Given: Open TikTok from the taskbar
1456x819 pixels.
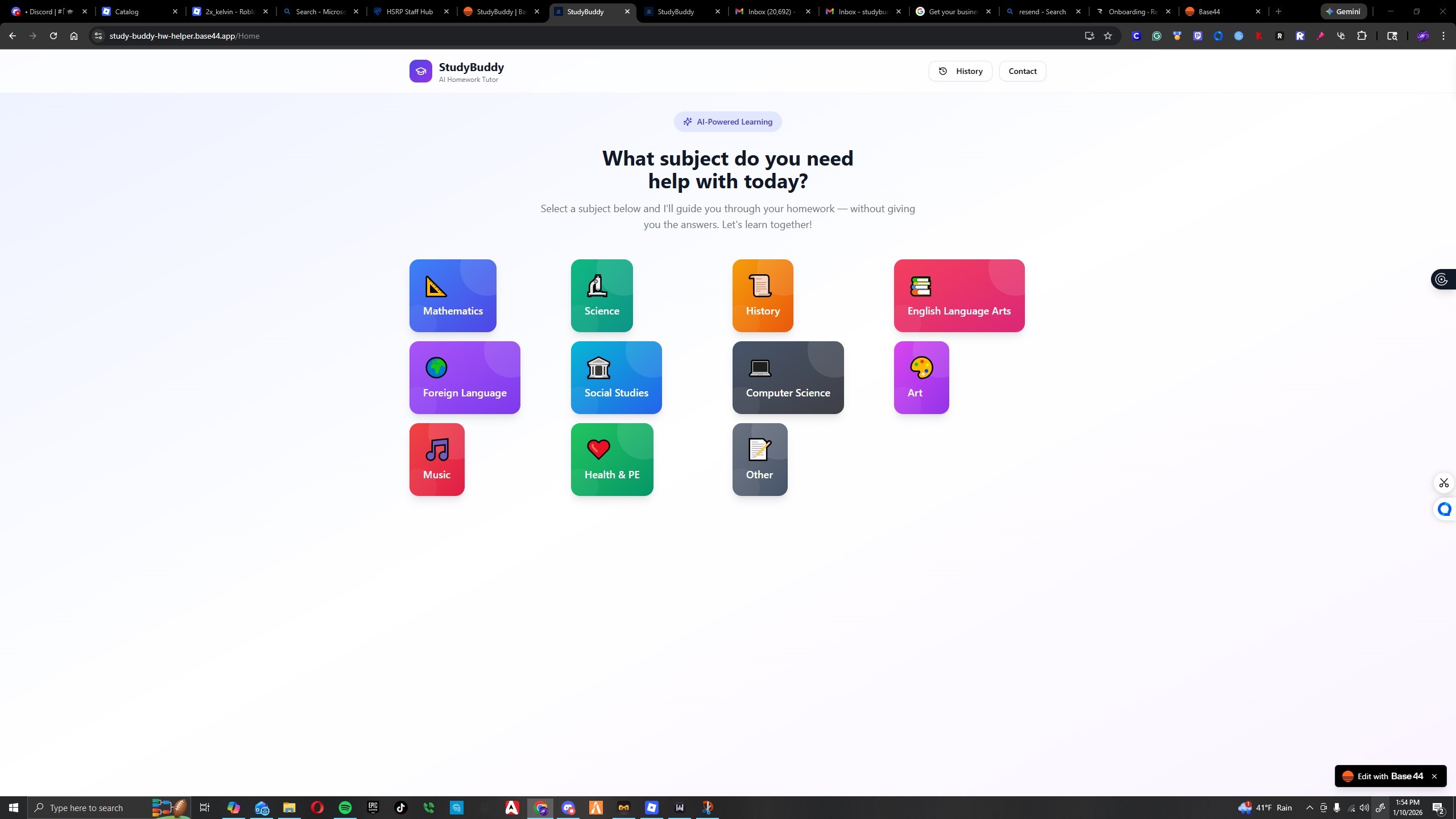Looking at the screenshot, I should pos(401,808).
